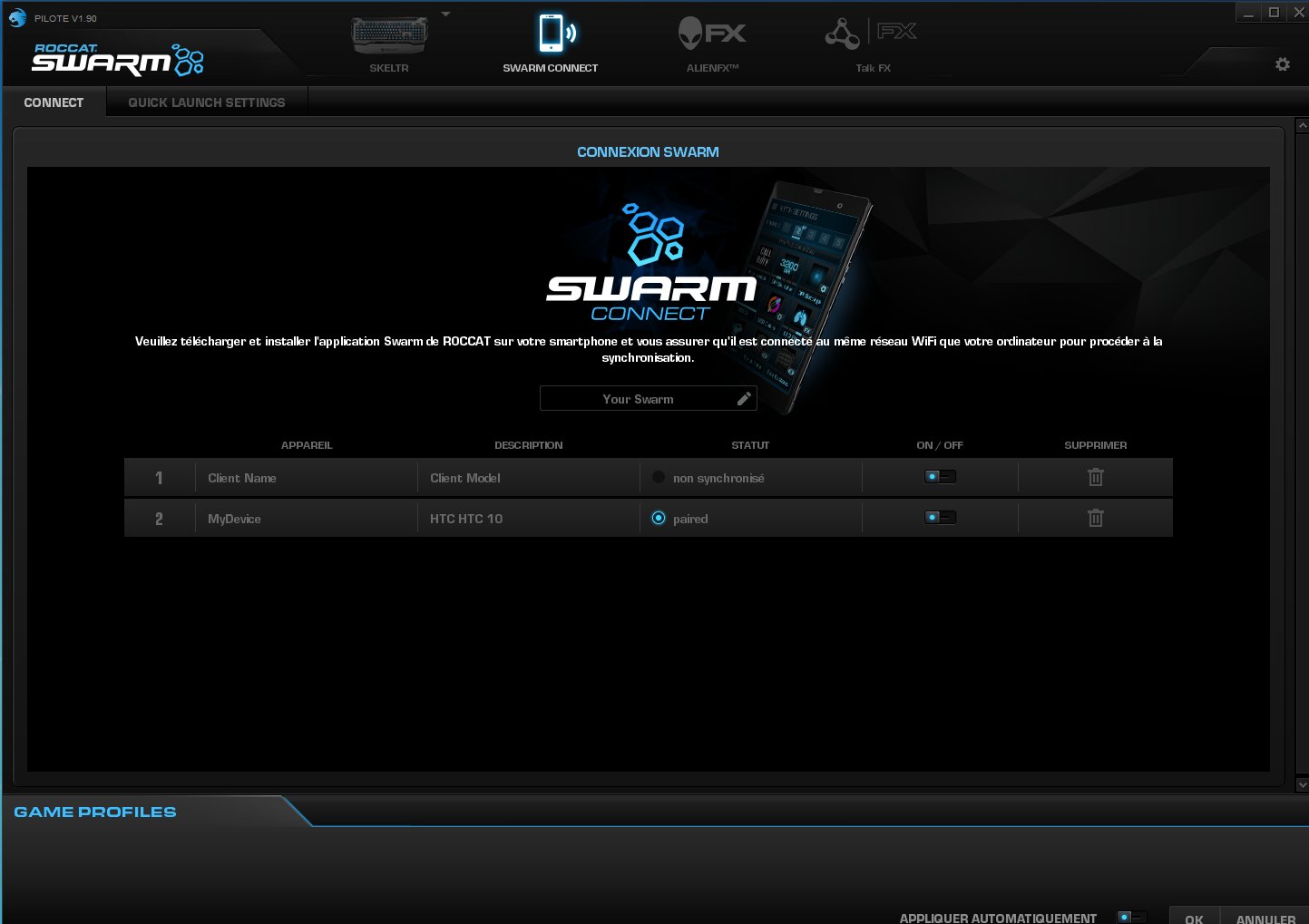The image size is (1309, 924).
Task: Toggle the ON/OFF switch for Client Name
Action: [940, 476]
